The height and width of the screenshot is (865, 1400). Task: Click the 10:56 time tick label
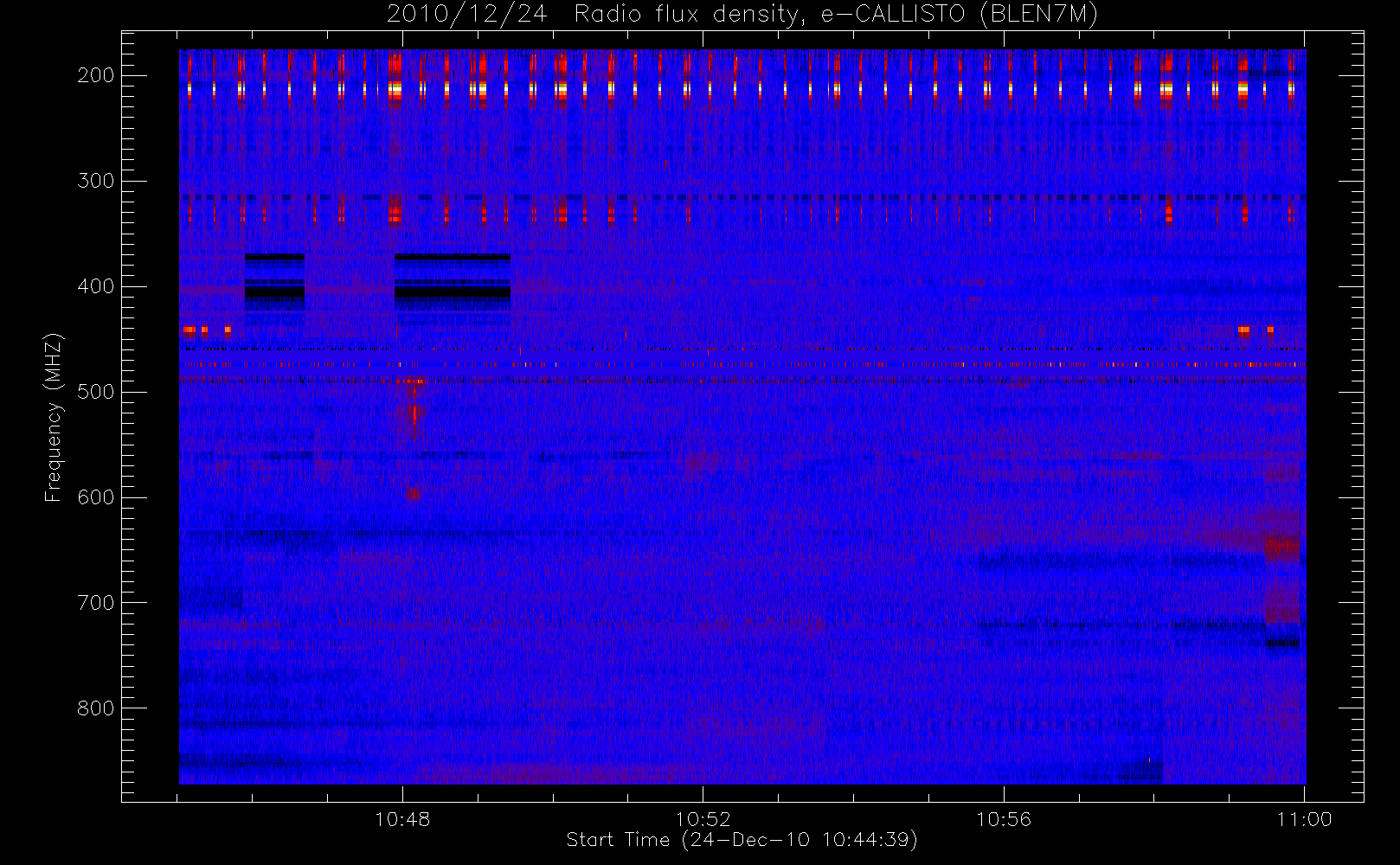tap(1004, 819)
